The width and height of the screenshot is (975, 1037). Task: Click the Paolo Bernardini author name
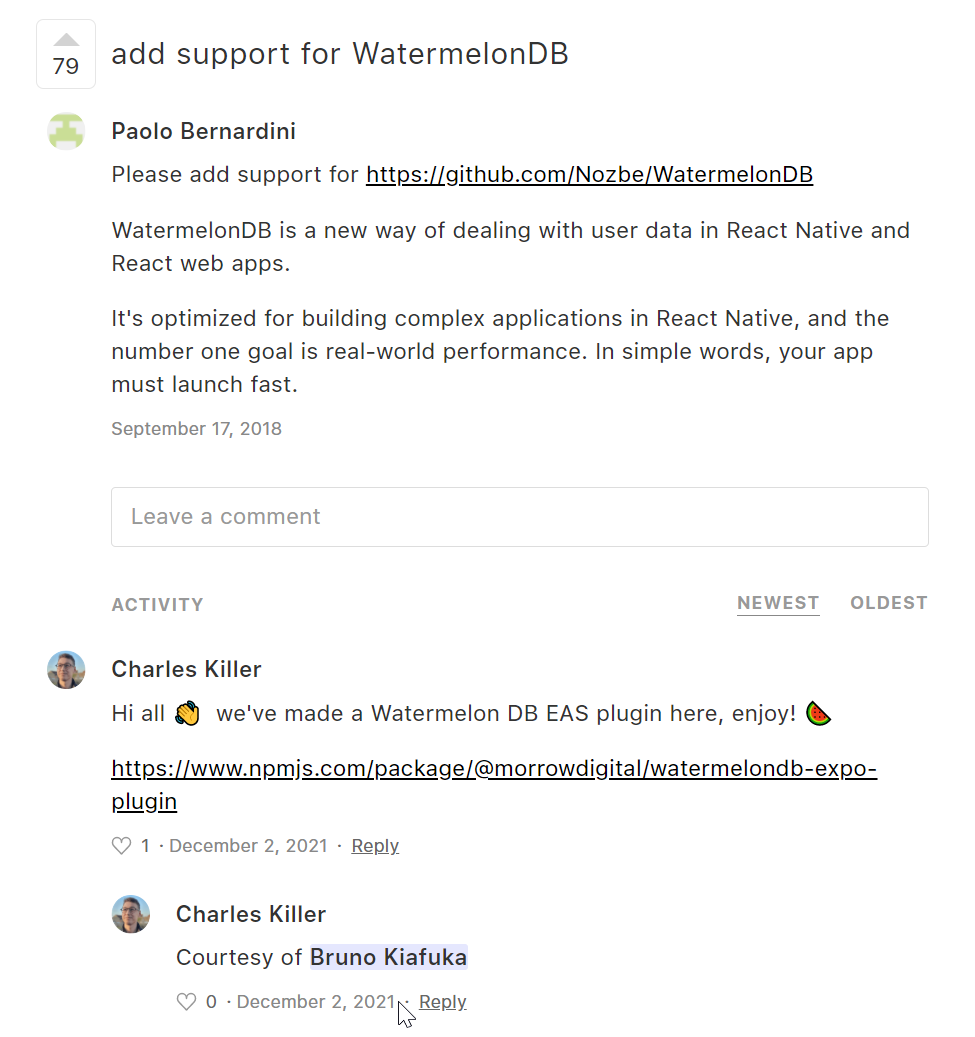tap(203, 131)
